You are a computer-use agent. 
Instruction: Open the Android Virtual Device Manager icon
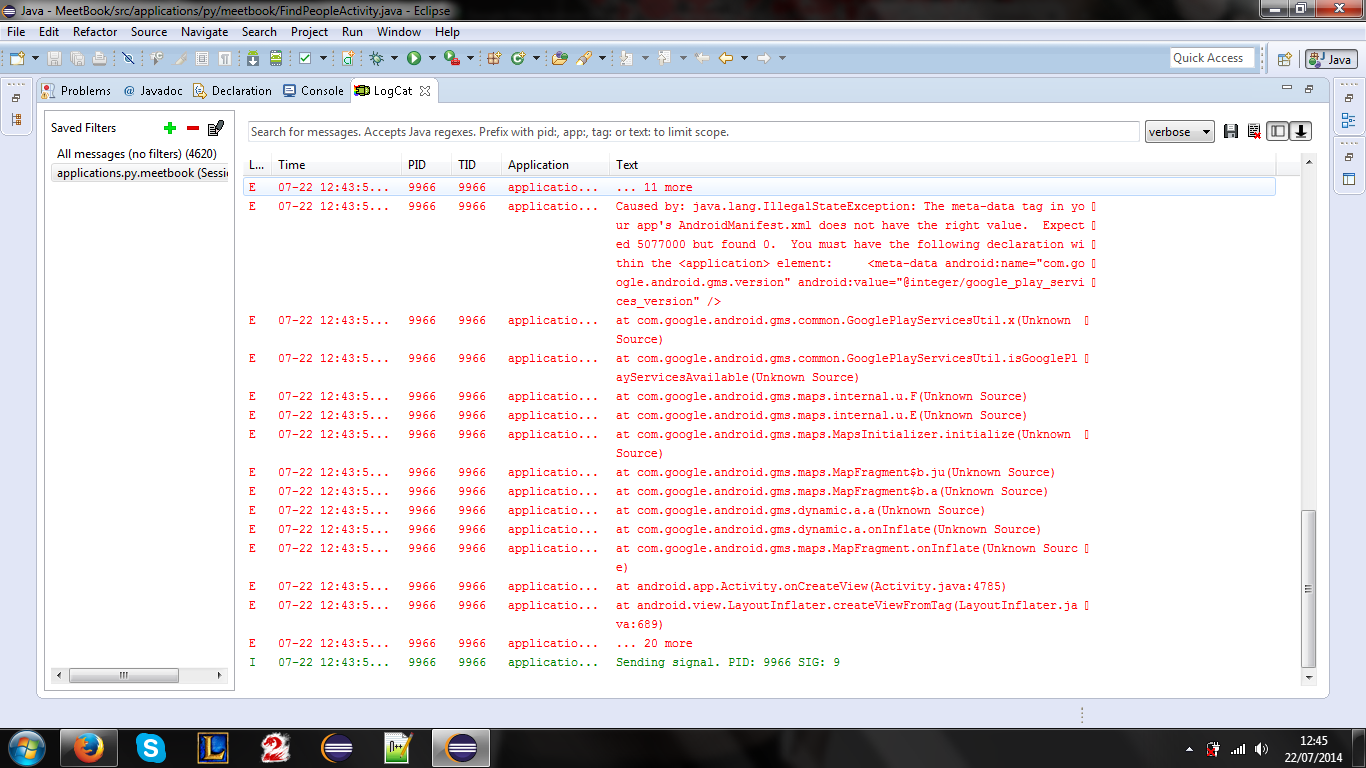(x=276, y=58)
